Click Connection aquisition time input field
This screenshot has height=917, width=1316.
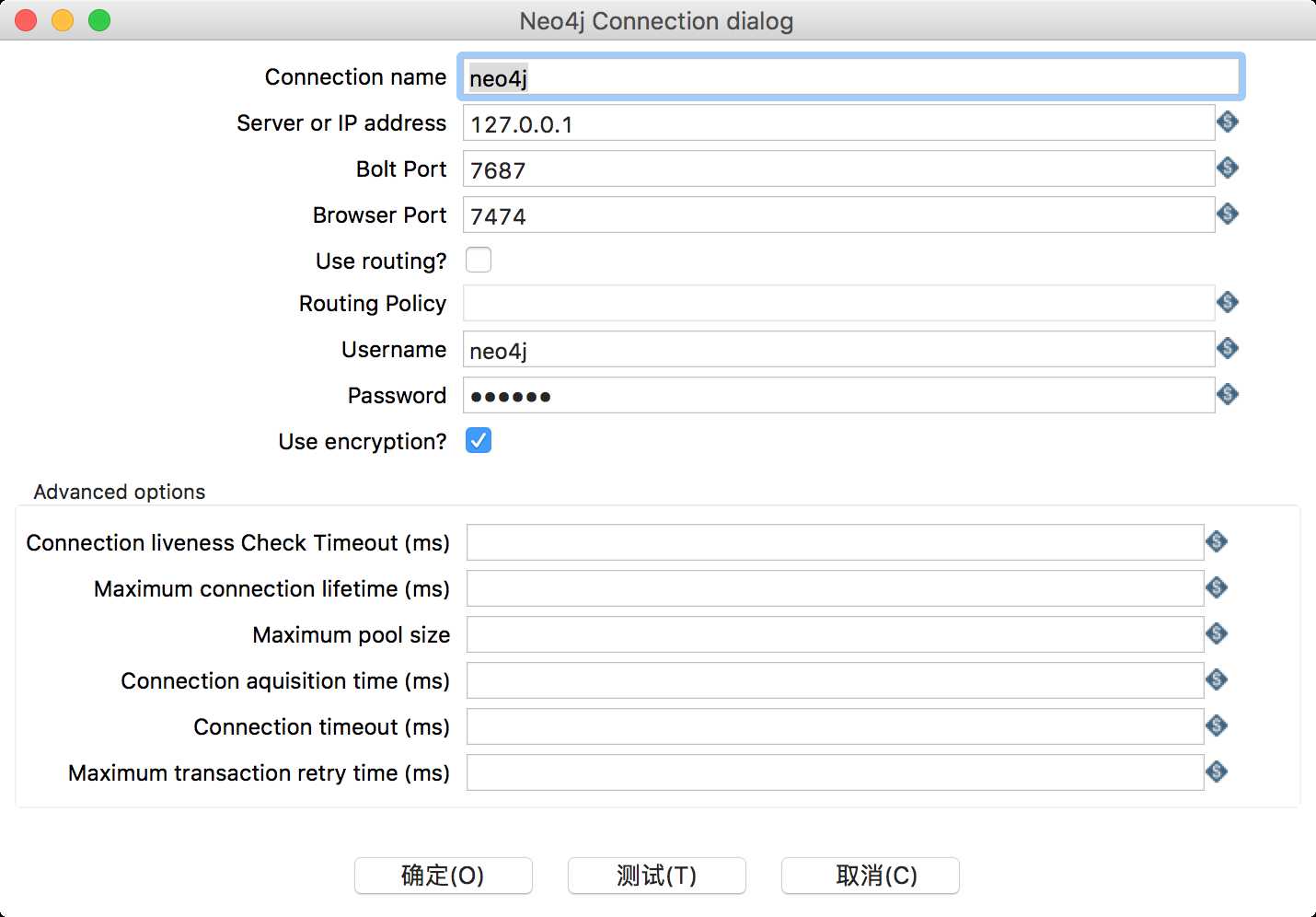click(x=835, y=680)
